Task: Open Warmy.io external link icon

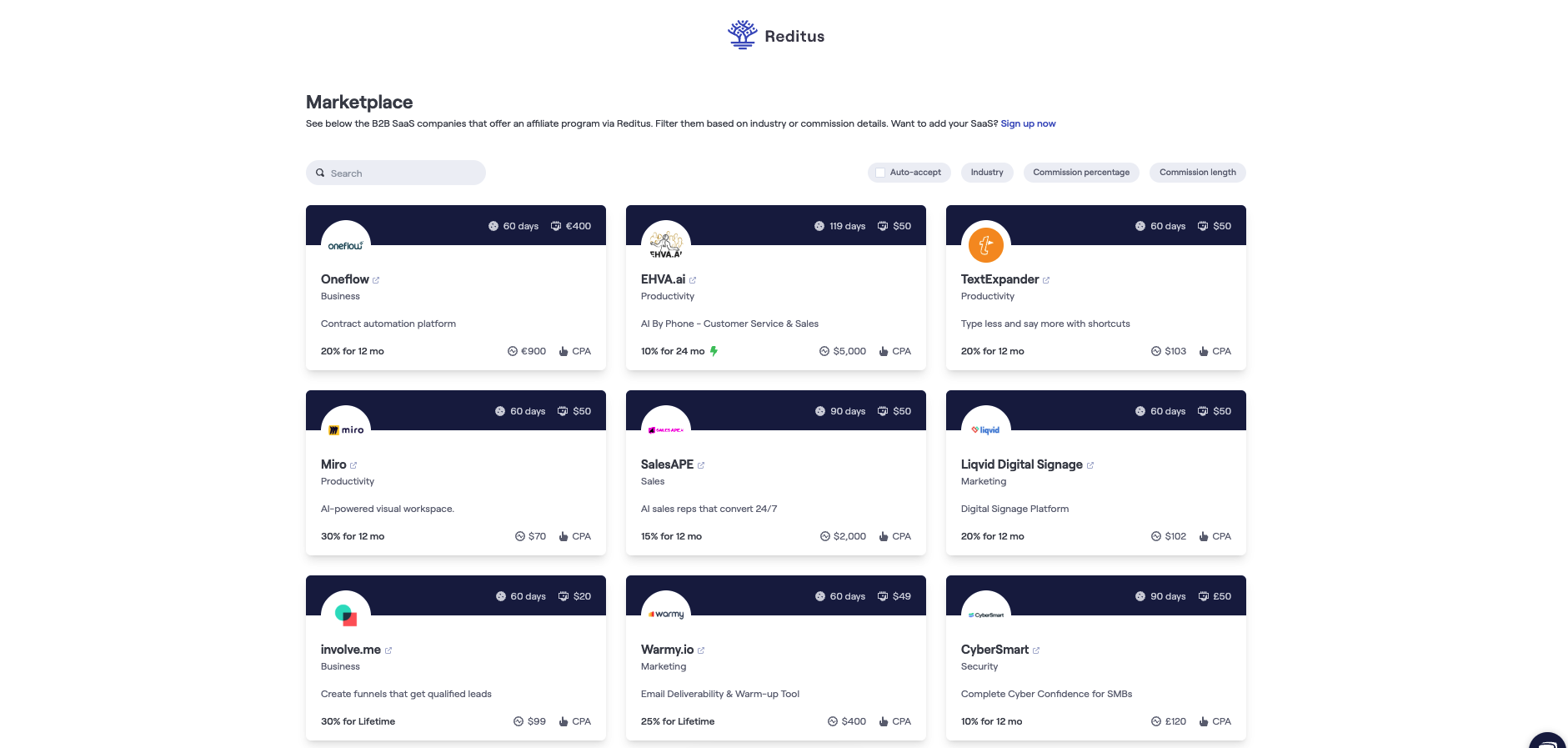Action: pos(701,650)
